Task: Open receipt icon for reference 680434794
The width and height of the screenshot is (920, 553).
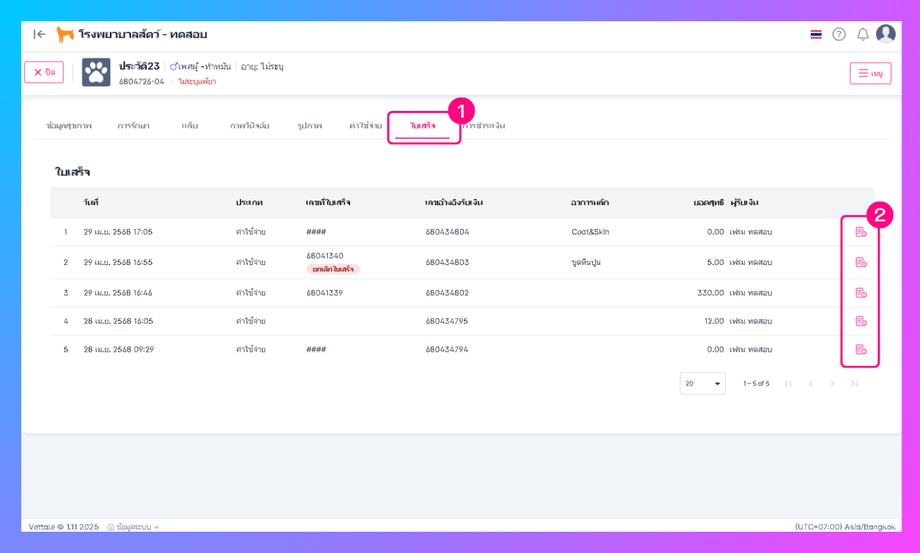Action: click(861, 350)
